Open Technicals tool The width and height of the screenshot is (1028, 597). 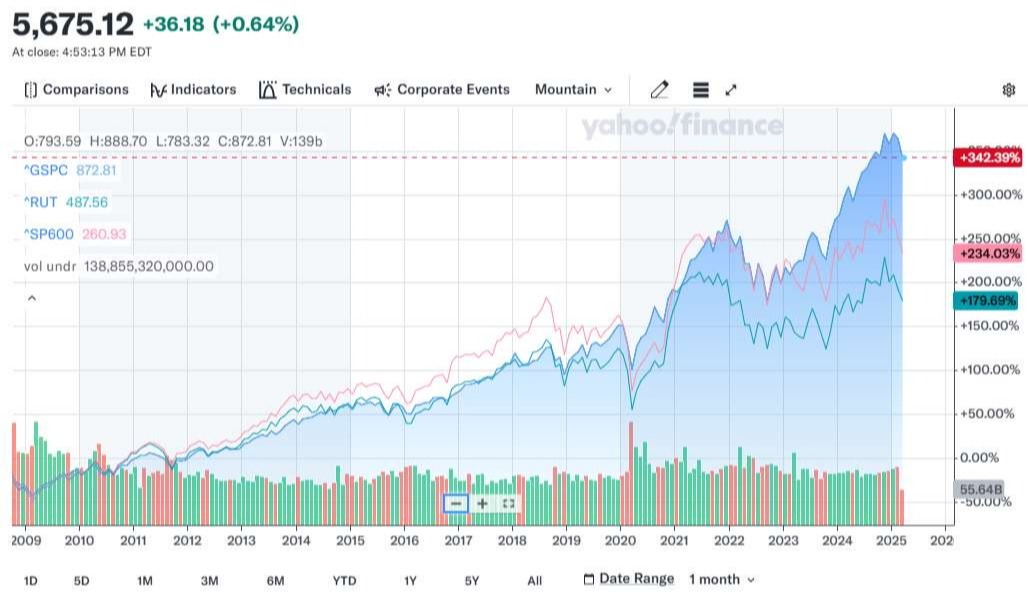(x=305, y=90)
